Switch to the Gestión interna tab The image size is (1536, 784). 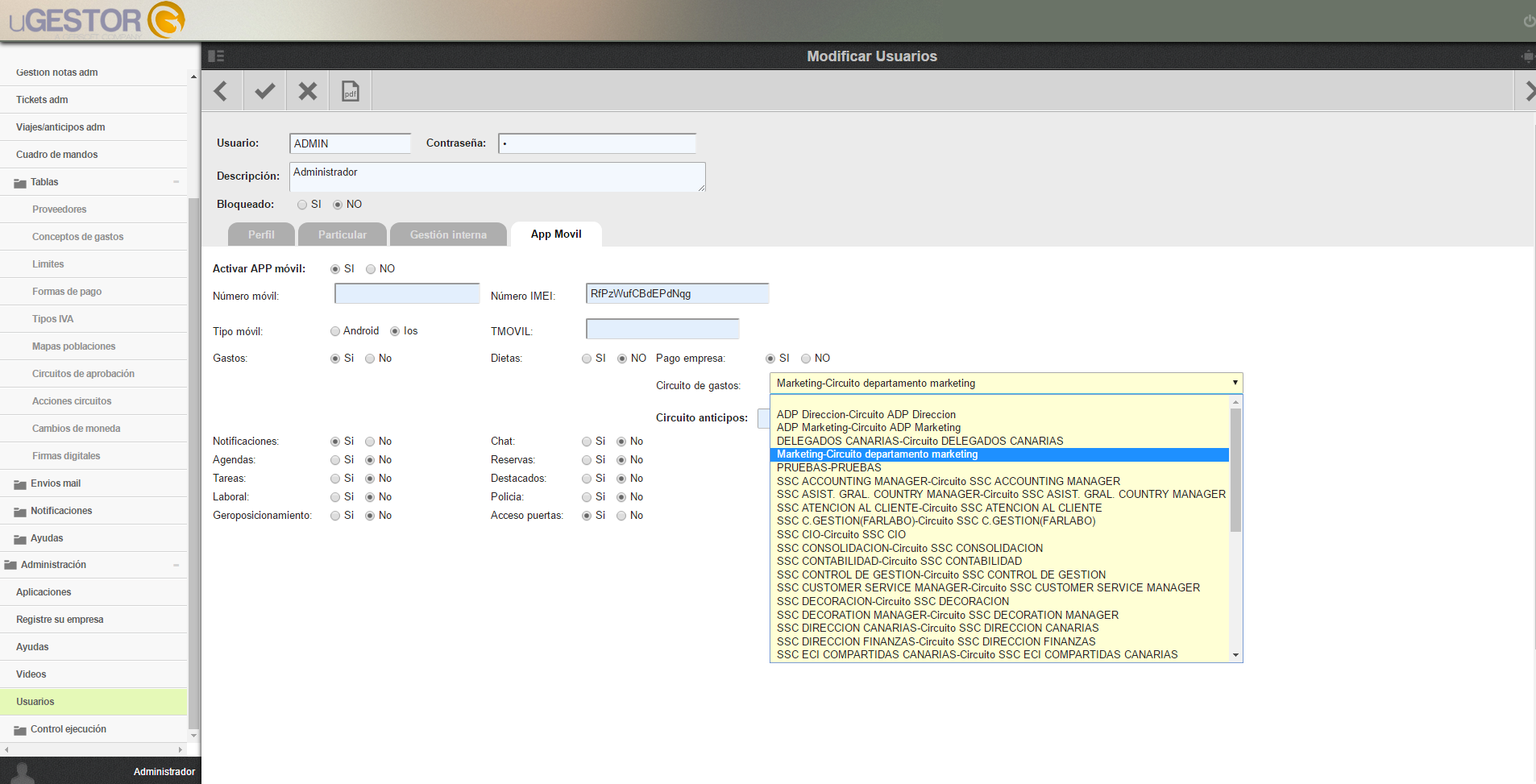448,234
